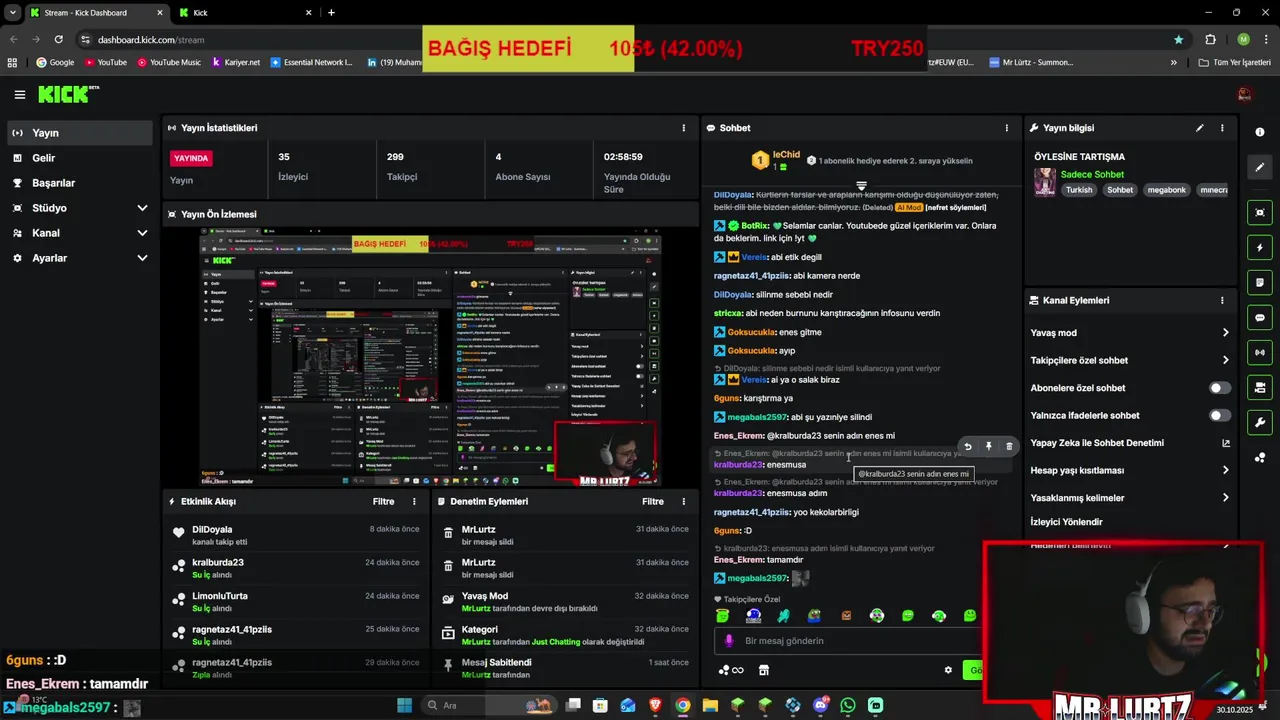
Task: Open the hamburger menu beside the Kick logo
Action: [19, 95]
